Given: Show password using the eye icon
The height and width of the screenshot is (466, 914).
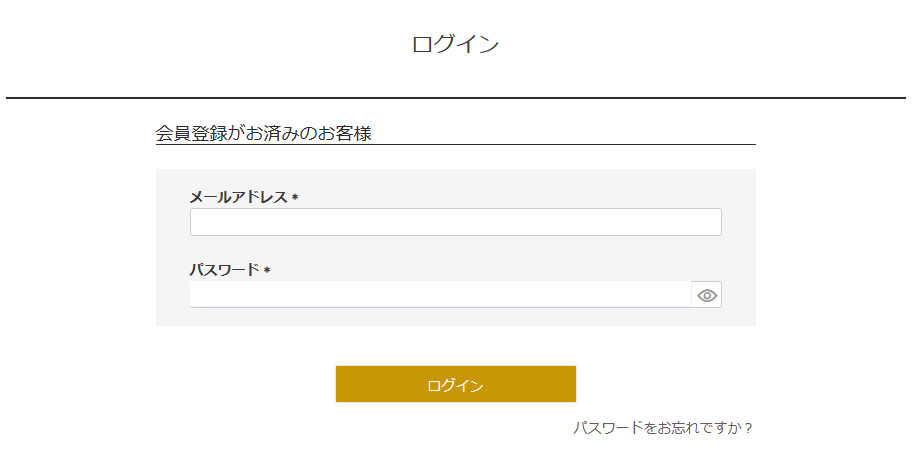Looking at the screenshot, I should pyautogui.click(x=707, y=295).
